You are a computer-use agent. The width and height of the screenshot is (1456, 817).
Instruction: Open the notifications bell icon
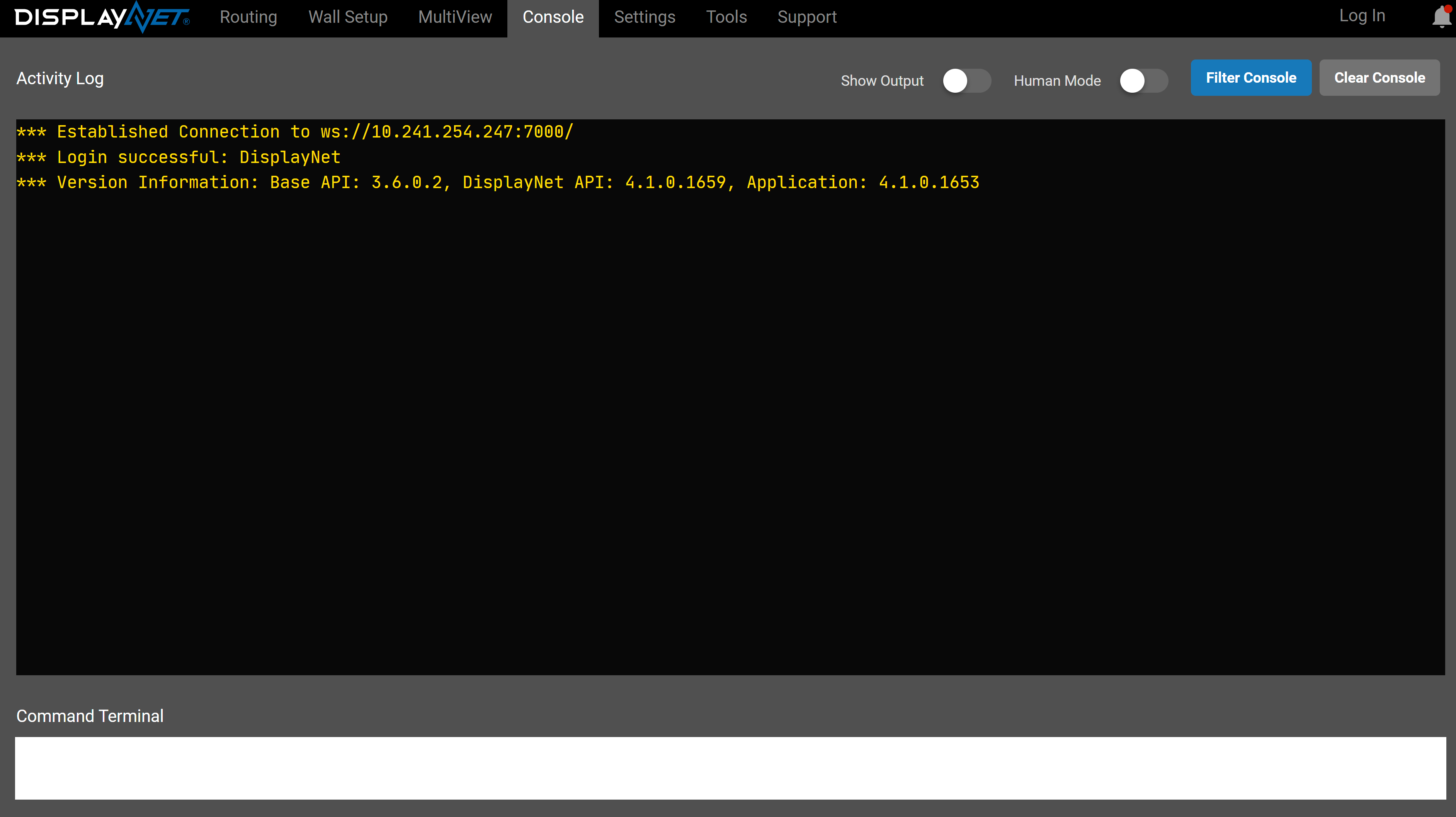(x=1442, y=16)
